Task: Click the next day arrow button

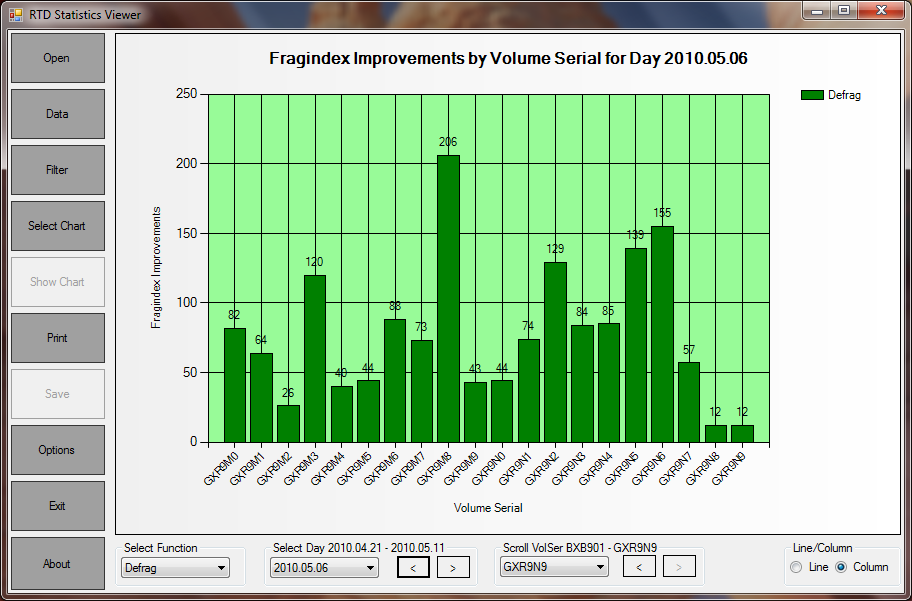Action: (x=452, y=567)
